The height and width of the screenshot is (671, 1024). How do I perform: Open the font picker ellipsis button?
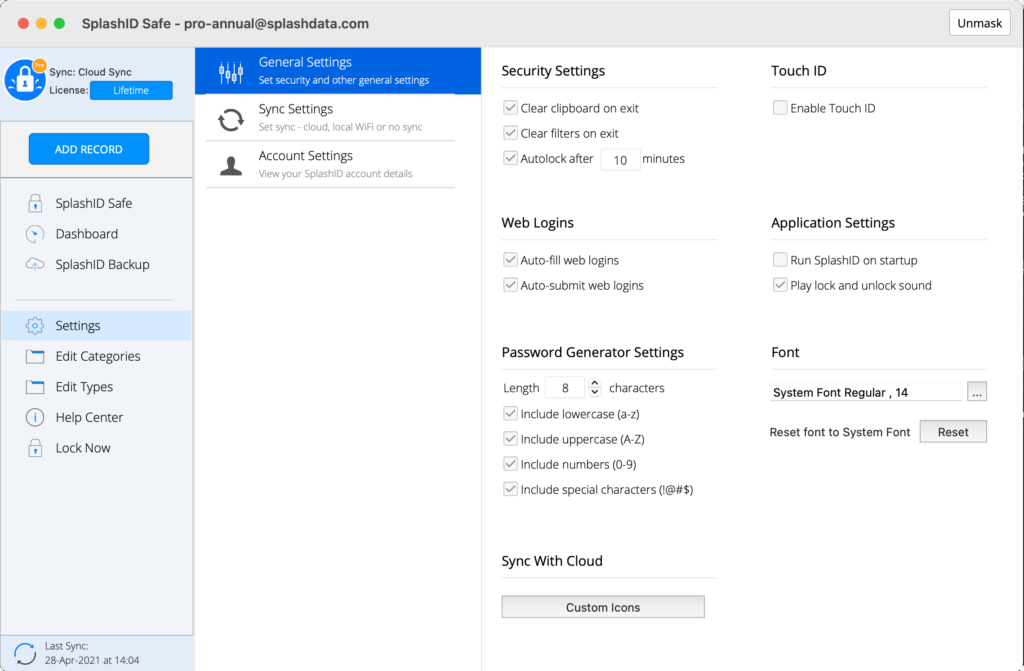977,392
